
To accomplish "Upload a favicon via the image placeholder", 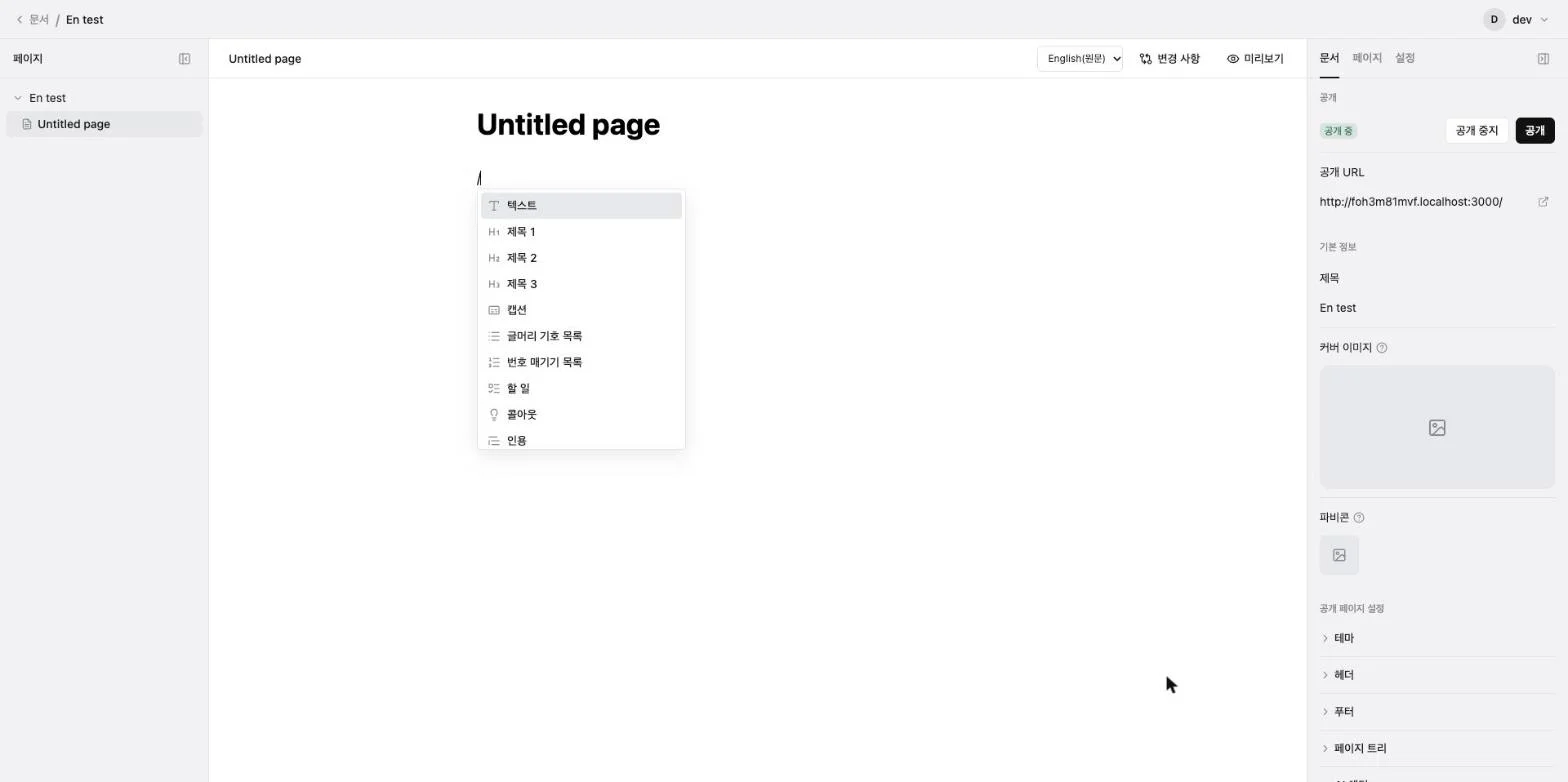I will 1339,555.
